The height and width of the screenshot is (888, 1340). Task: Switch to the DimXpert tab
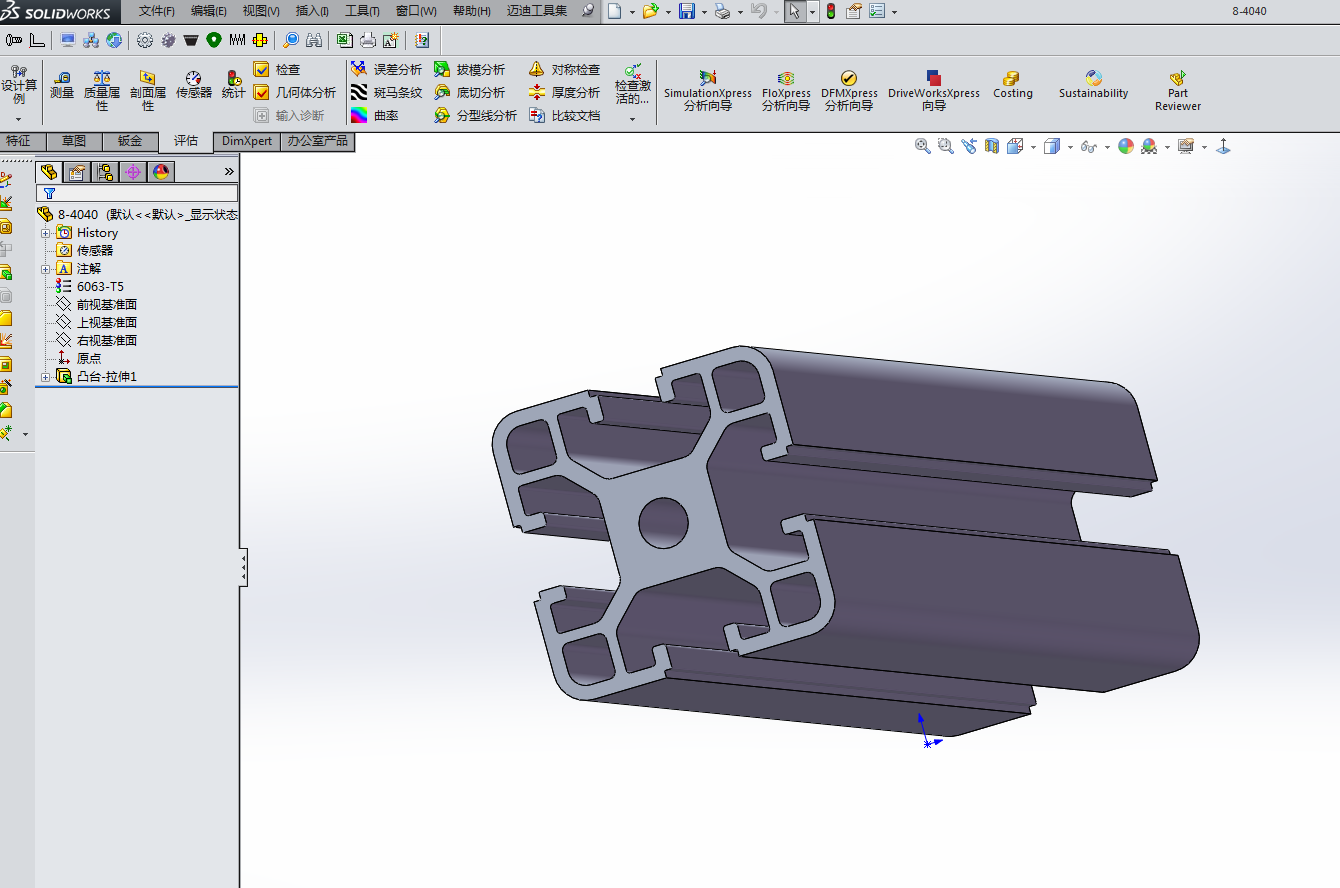click(x=247, y=141)
